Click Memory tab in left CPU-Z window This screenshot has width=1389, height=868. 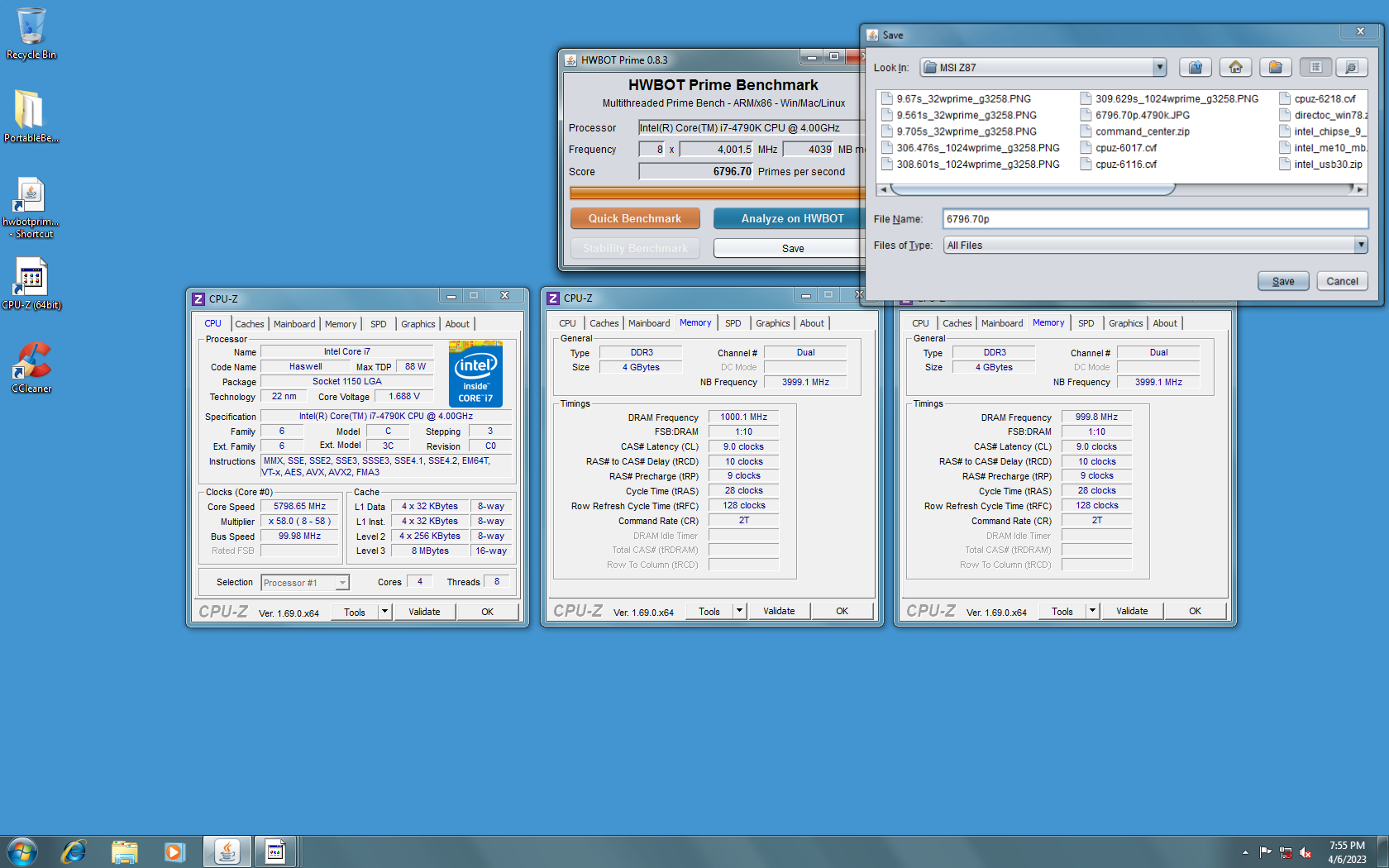[x=341, y=324]
